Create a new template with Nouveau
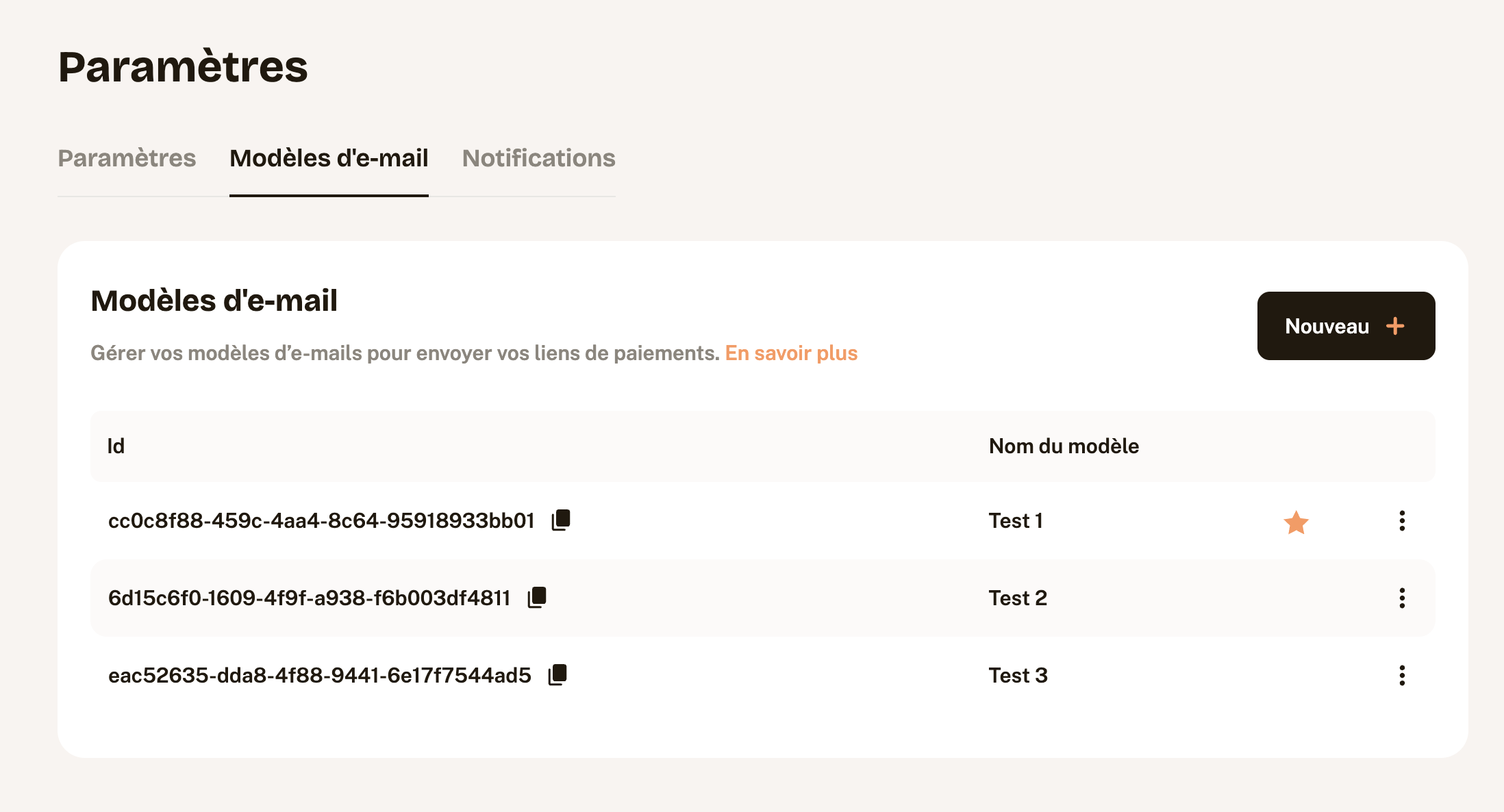The image size is (1504, 812). [1346, 326]
